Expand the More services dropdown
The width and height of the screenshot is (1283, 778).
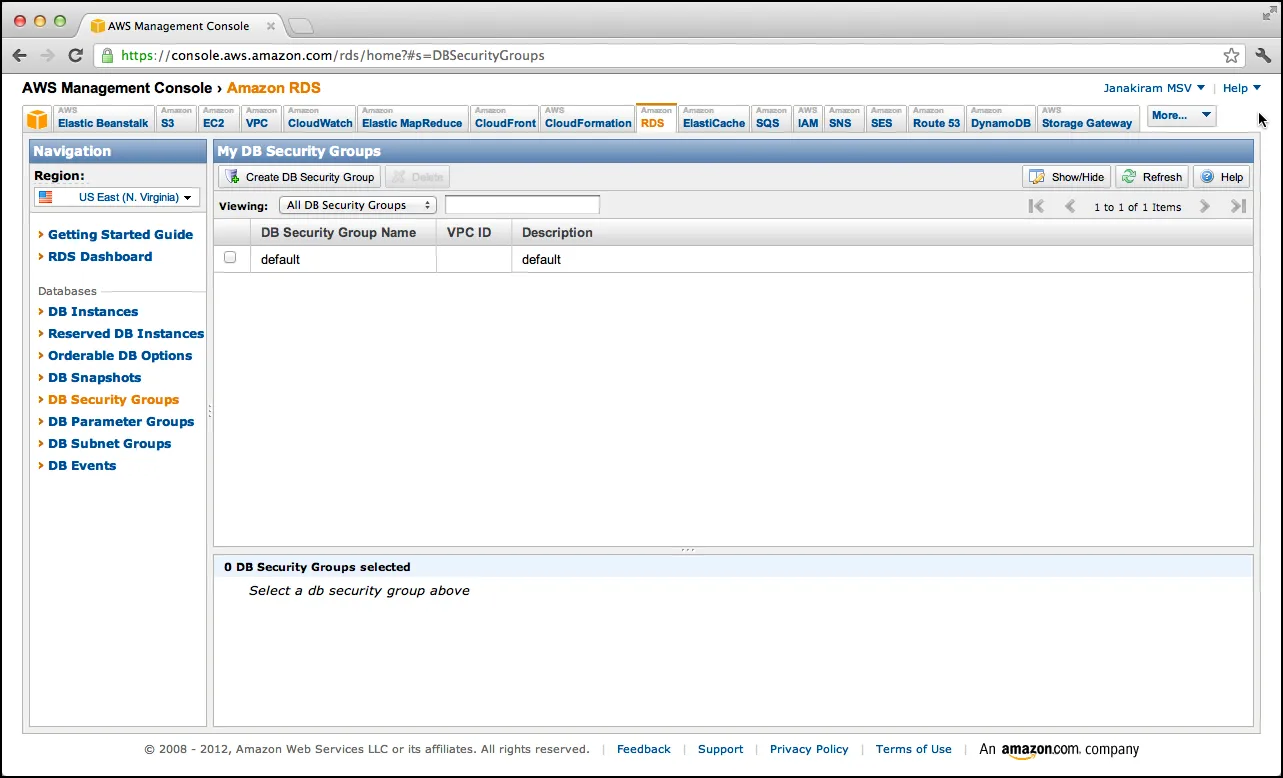[1181, 116]
